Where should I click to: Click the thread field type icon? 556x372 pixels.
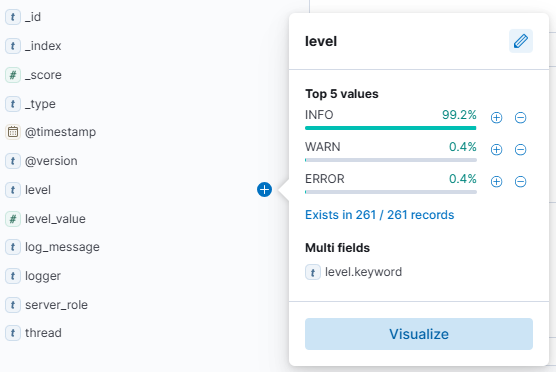[x=13, y=333]
